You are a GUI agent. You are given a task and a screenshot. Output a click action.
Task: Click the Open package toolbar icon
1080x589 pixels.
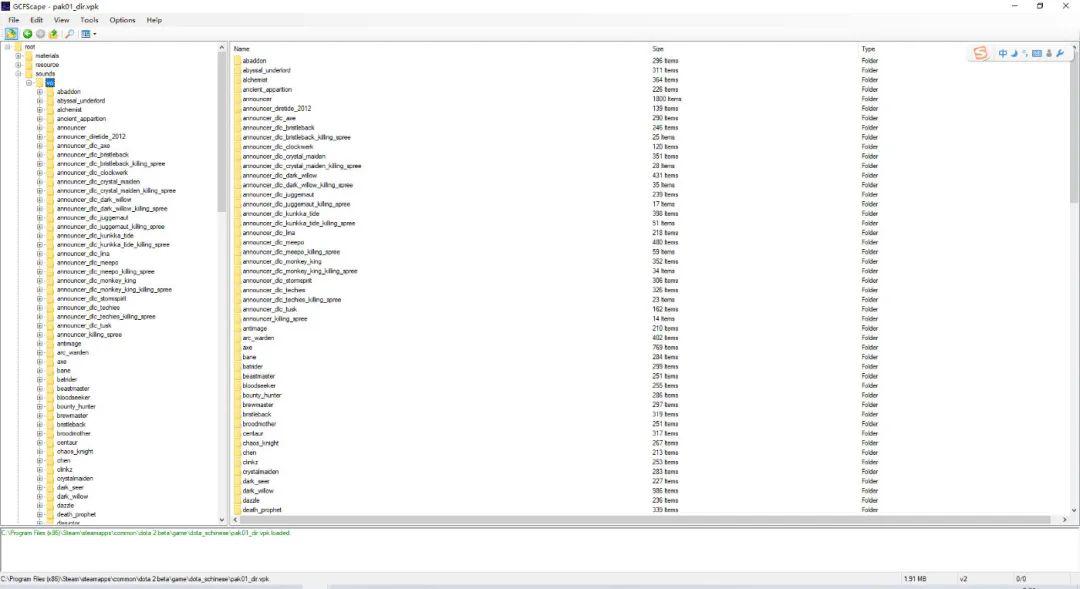coord(11,34)
